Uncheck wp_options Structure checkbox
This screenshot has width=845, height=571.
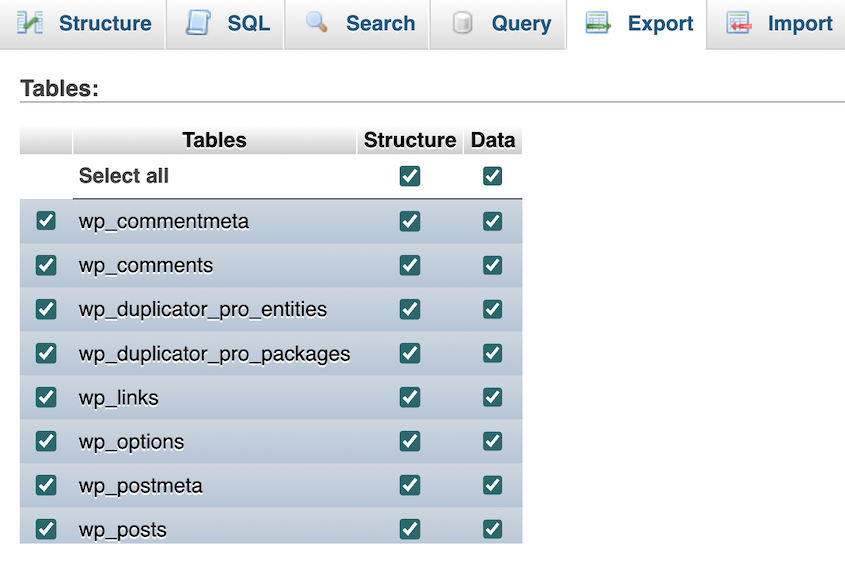click(410, 441)
